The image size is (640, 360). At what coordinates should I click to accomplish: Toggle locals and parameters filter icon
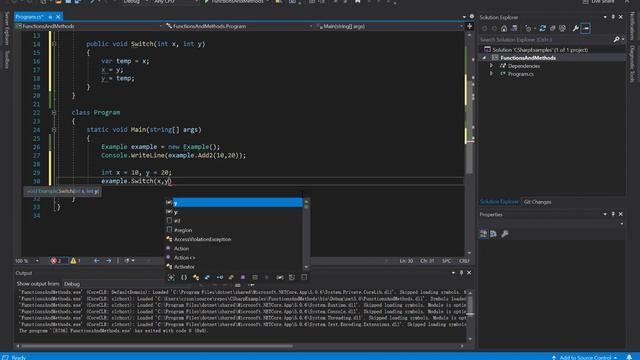[280, 278]
